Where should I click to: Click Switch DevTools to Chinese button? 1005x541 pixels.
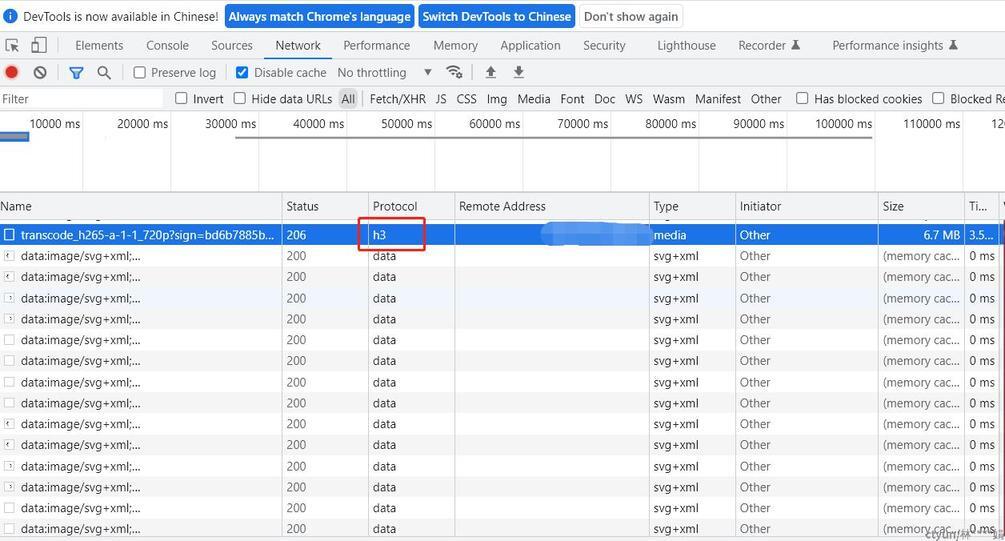click(x=497, y=16)
